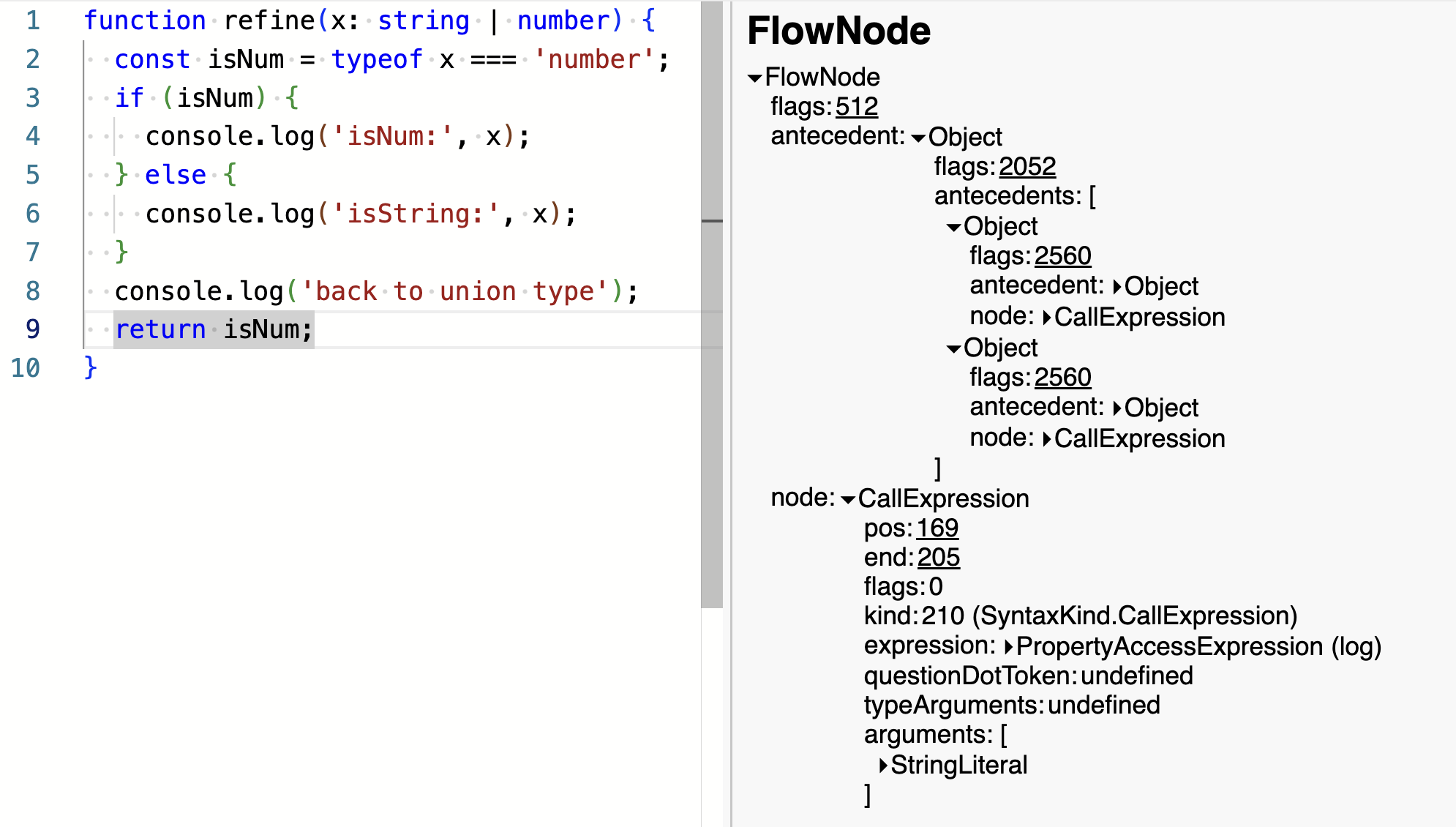The width and height of the screenshot is (1456, 827).
Task: Expand the PropertyAccessExpression (log) entry
Action: tap(1009, 647)
